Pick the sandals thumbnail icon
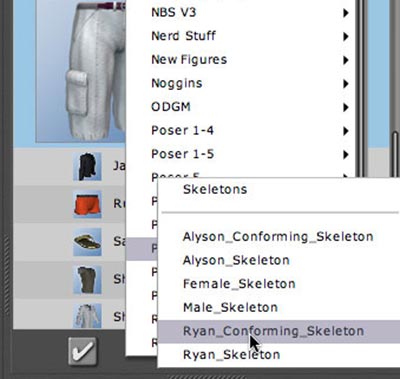Image resolution: width=400 pixels, height=379 pixels. click(87, 242)
